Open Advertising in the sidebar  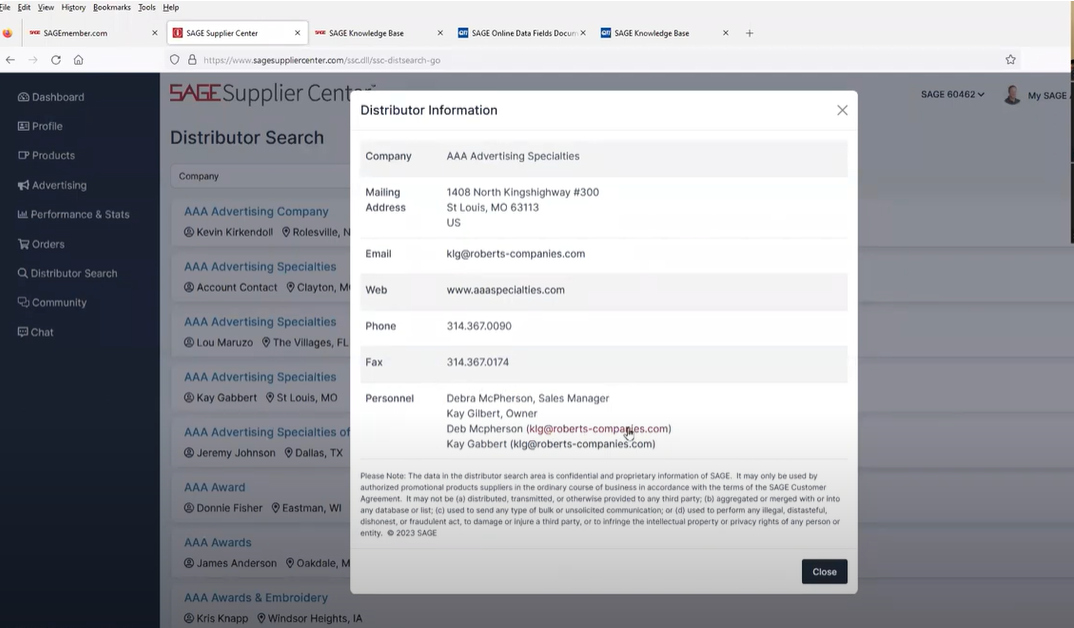point(52,185)
